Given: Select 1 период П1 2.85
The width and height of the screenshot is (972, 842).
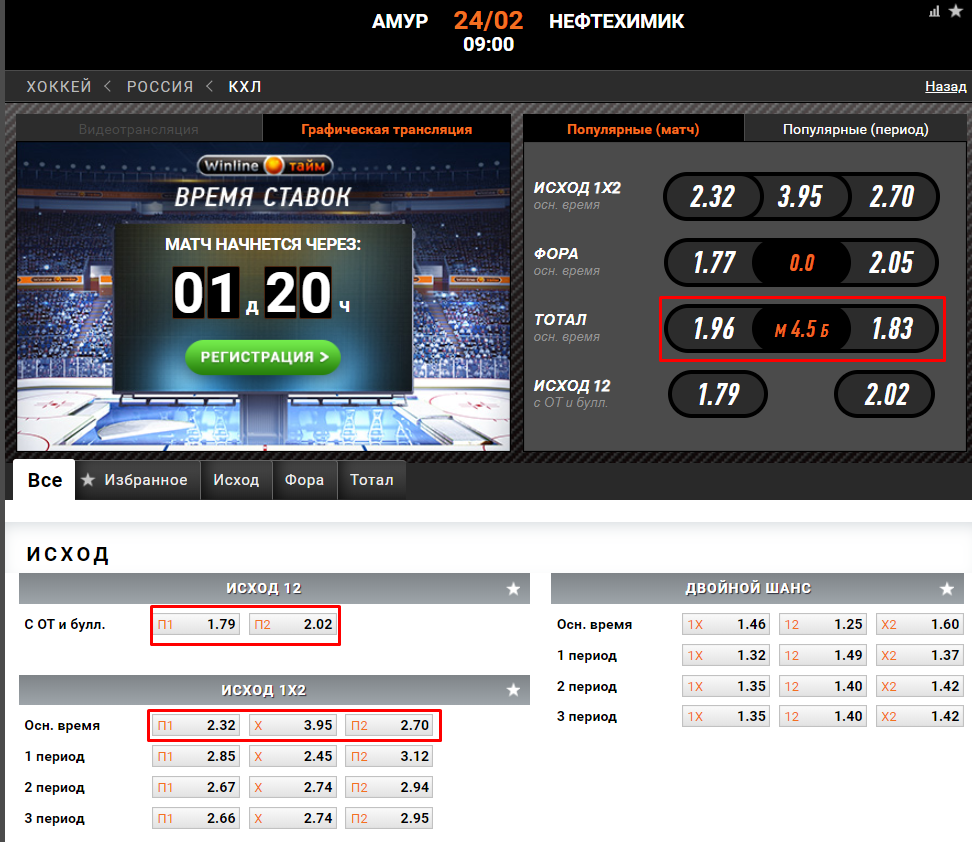Looking at the screenshot, I should pyautogui.click(x=196, y=756).
